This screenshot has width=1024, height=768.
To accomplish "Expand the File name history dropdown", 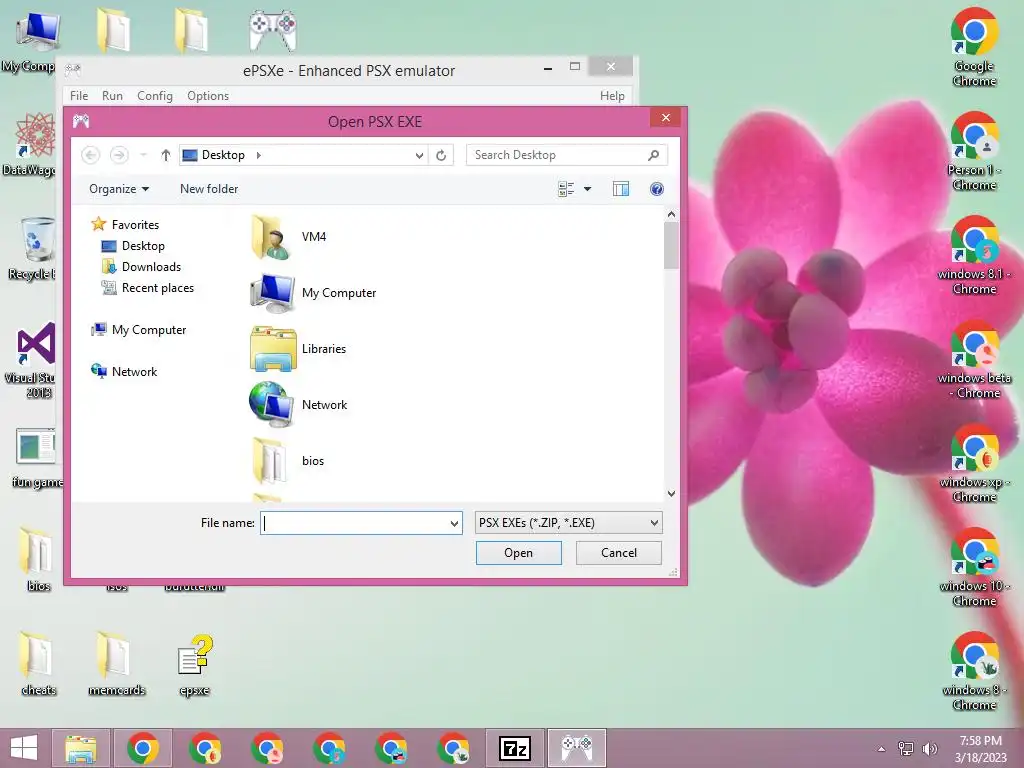I will click(454, 523).
